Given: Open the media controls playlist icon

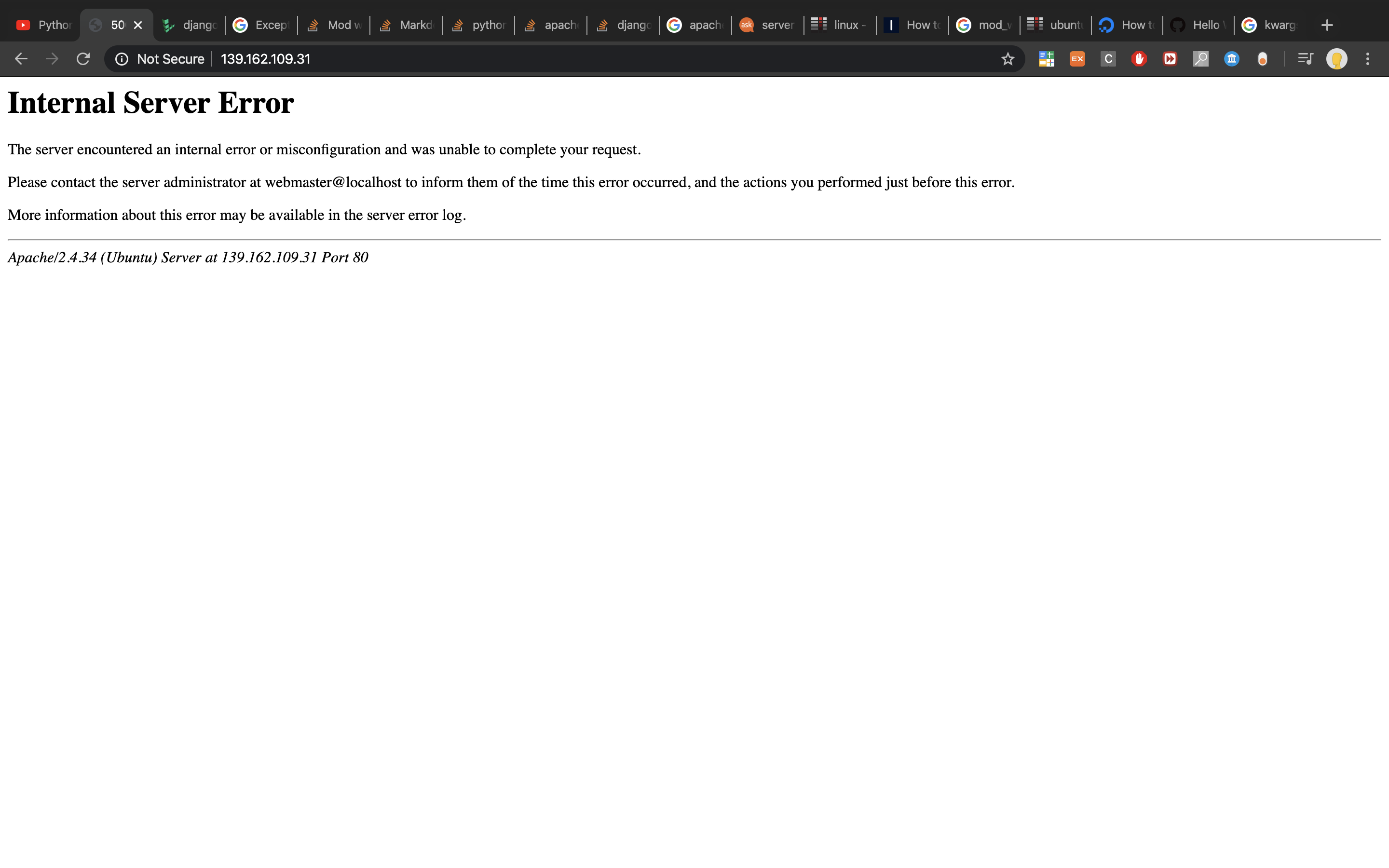Looking at the screenshot, I should tap(1305, 59).
